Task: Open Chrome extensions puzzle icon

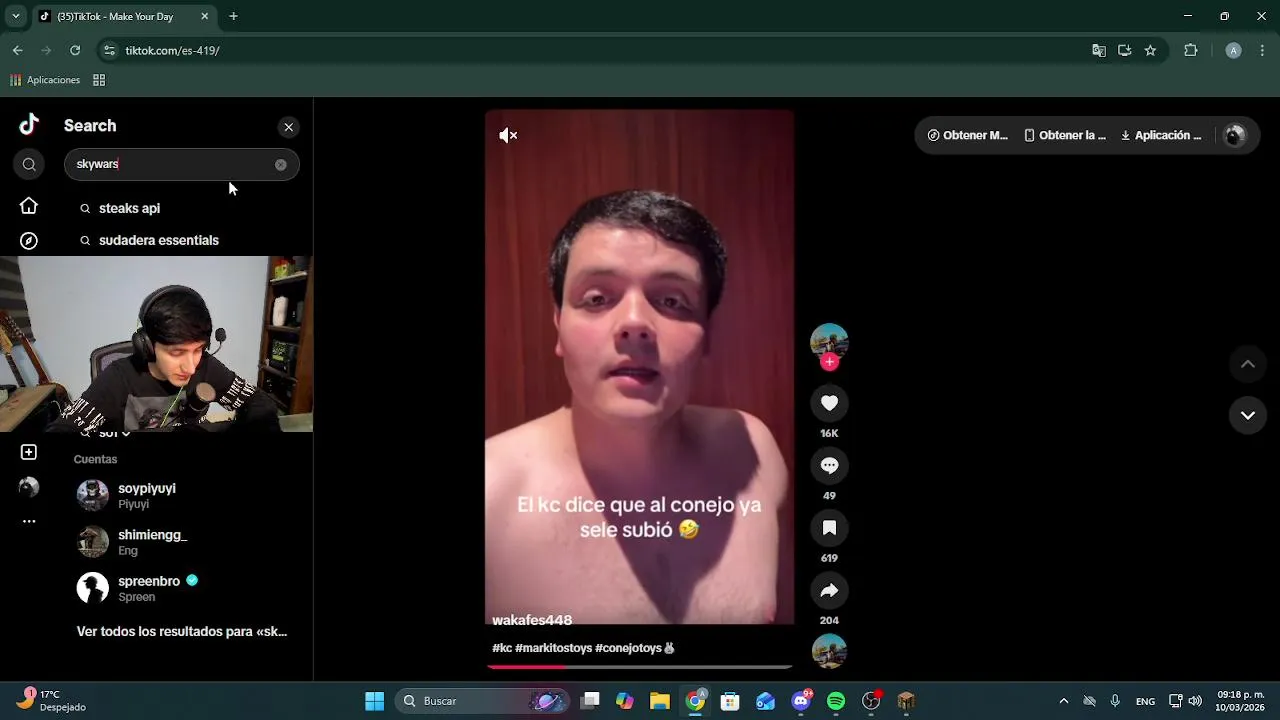Action: tap(1190, 50)
